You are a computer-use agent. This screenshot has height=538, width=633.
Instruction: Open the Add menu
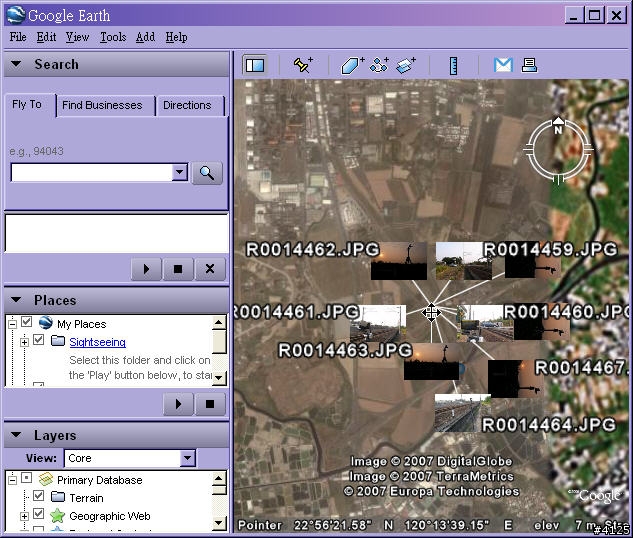pyautogui.click(x=145, y=37)
